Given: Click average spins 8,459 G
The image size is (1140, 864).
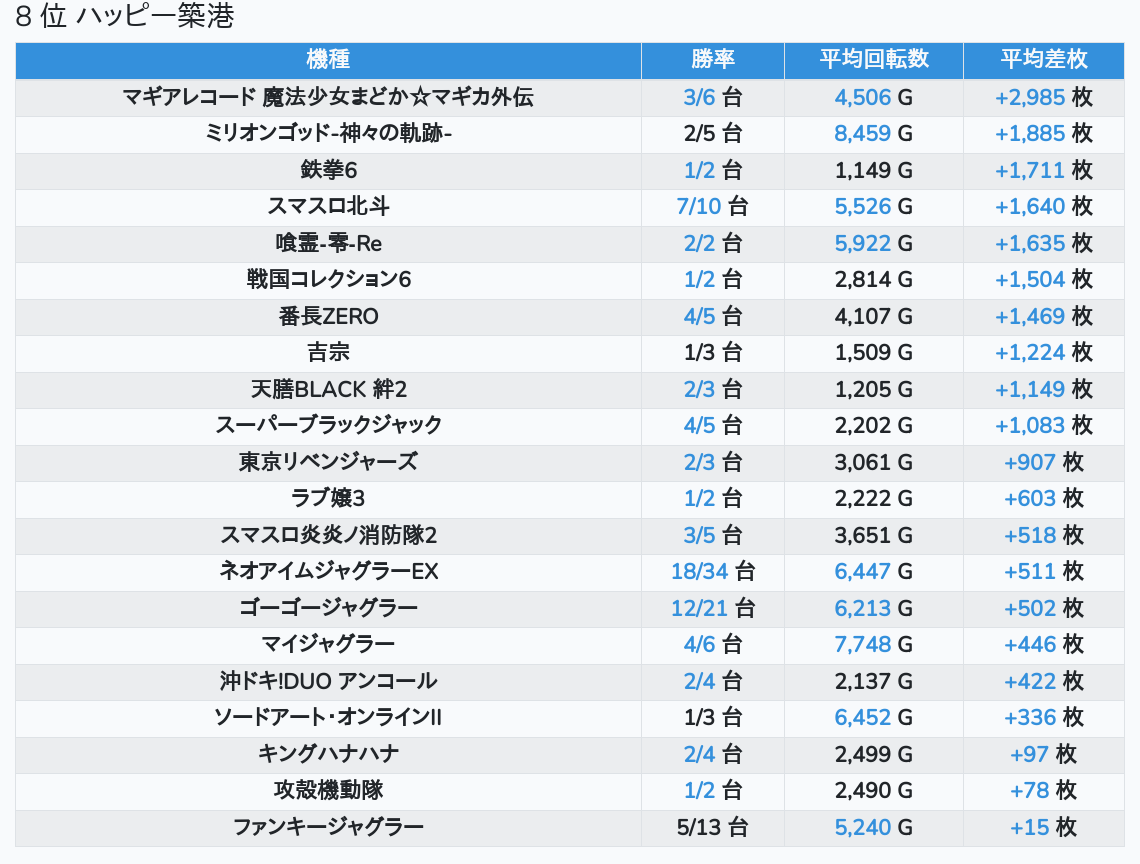Looking at the screenshot, I should [x=874, y=134].
